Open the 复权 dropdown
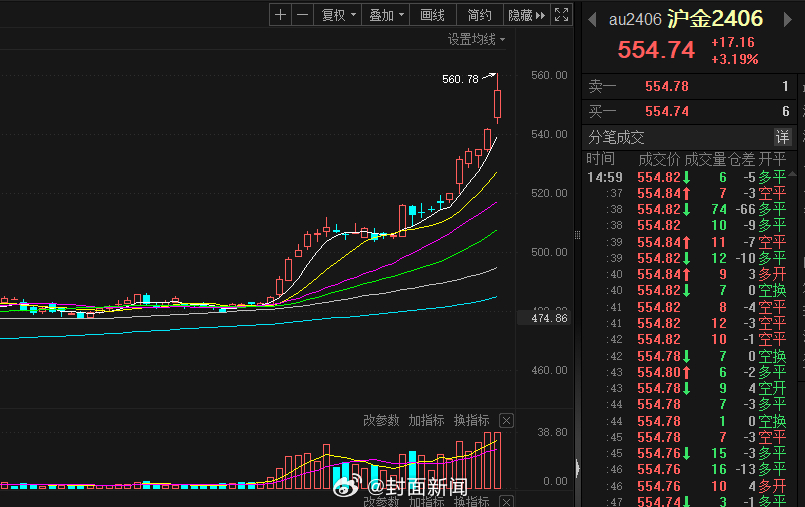 [338, 15]
